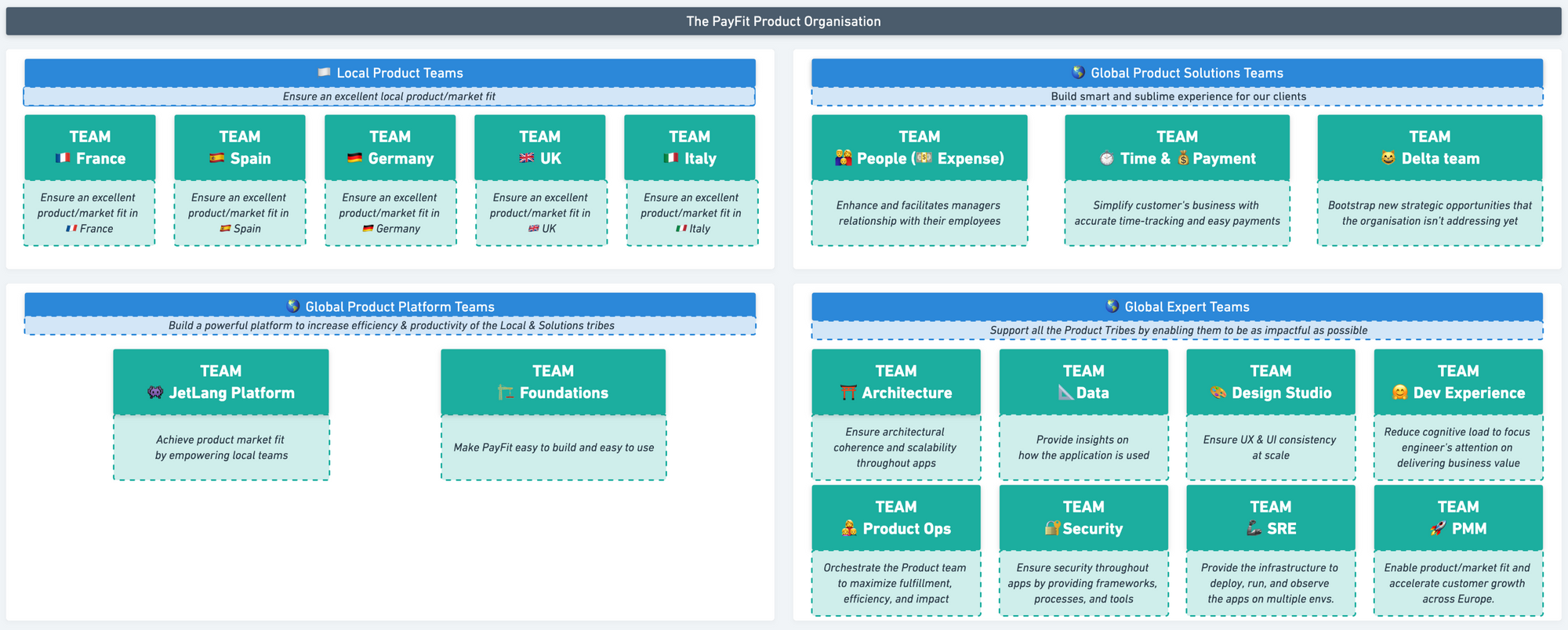Click the Italian flag in the Team Italy header

[x=671, y=158]
